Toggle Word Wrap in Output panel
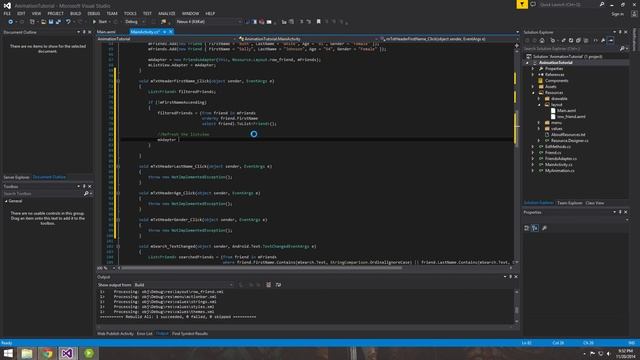Image resolution: width=640 pixels, height=360 pixels. pos(278,285)
